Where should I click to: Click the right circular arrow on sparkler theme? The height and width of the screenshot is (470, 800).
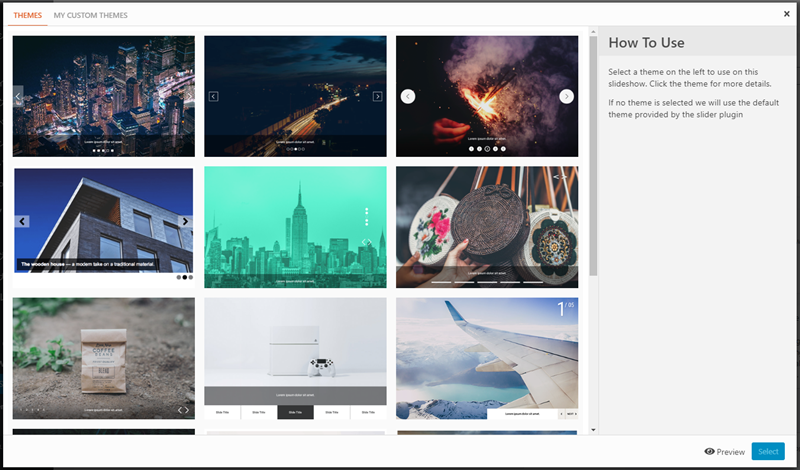566,96
